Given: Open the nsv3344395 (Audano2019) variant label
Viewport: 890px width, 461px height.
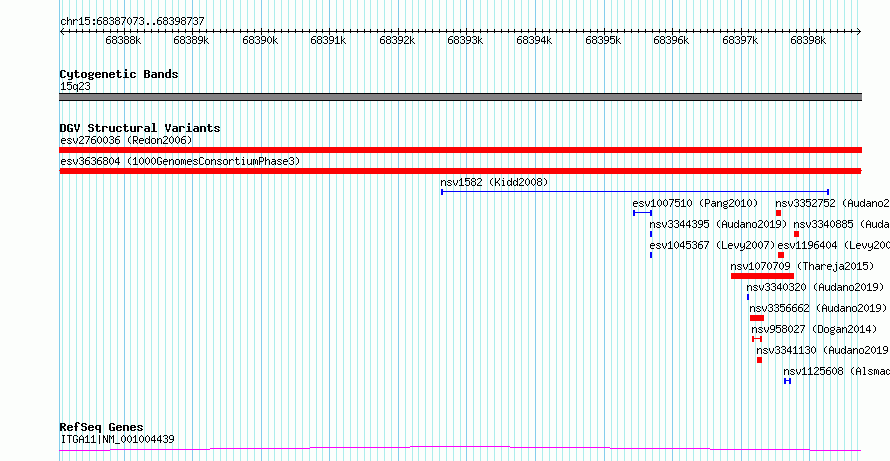Looking at the screenshot, I should pos(718,224).
